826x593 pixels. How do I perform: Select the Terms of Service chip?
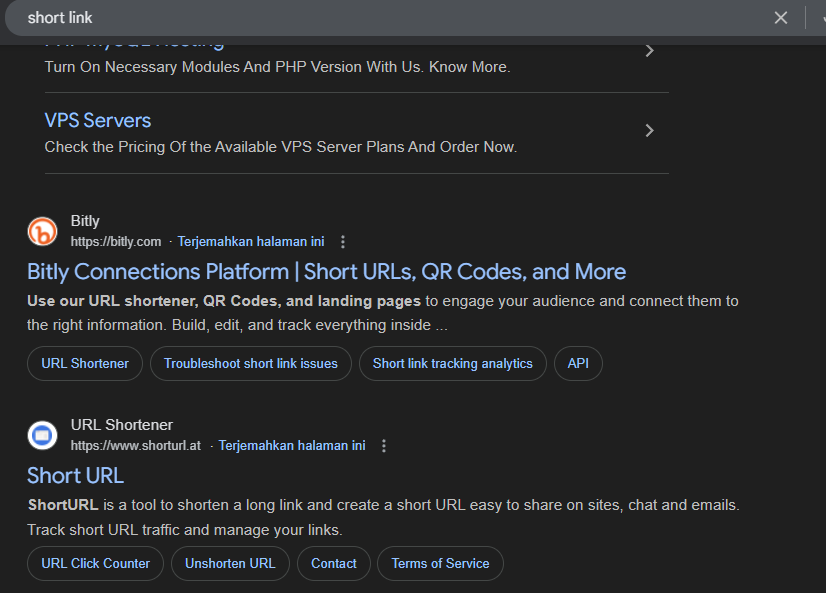(x=440, y=564)
